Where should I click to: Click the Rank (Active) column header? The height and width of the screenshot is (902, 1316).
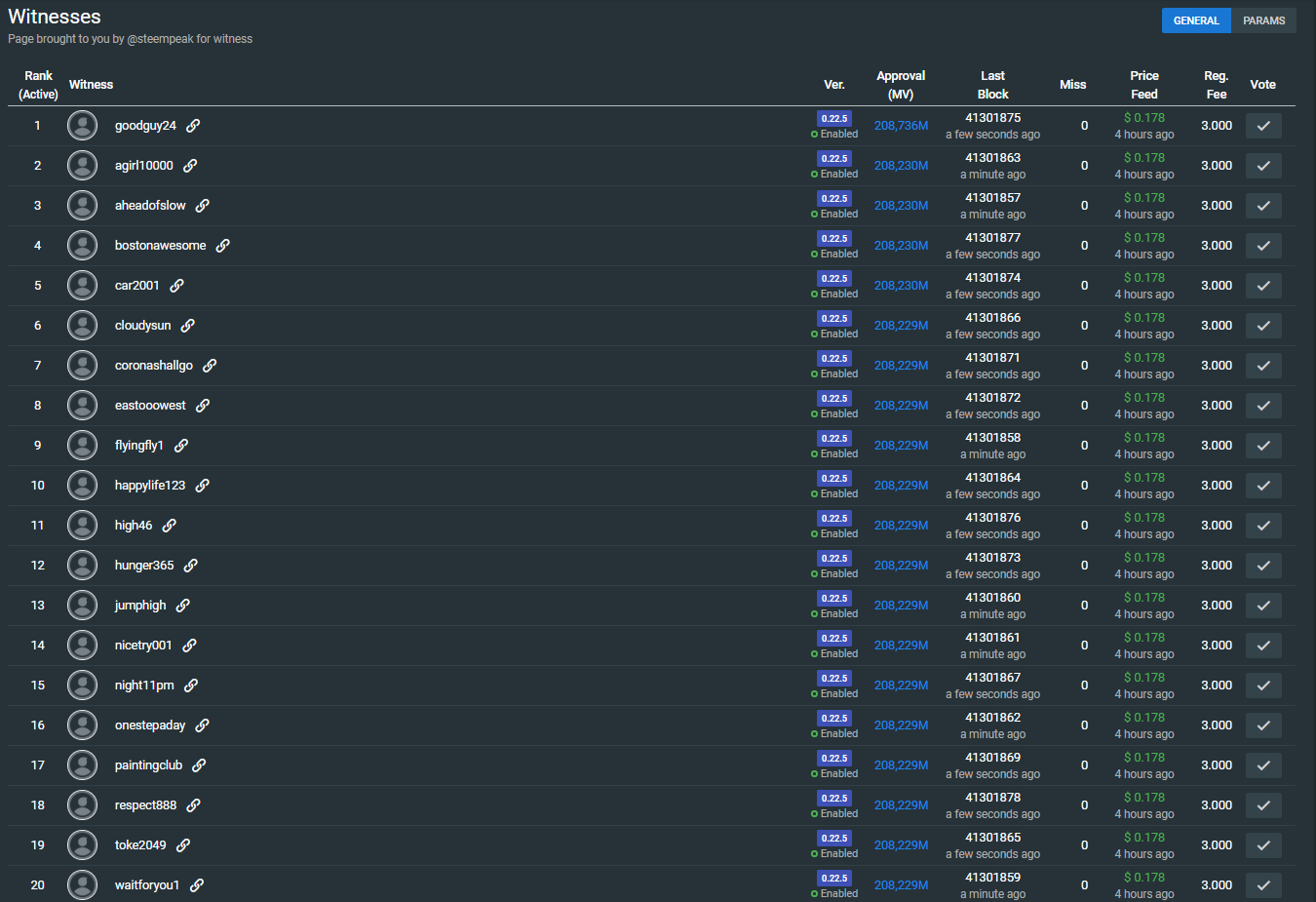tap(38, 85)
